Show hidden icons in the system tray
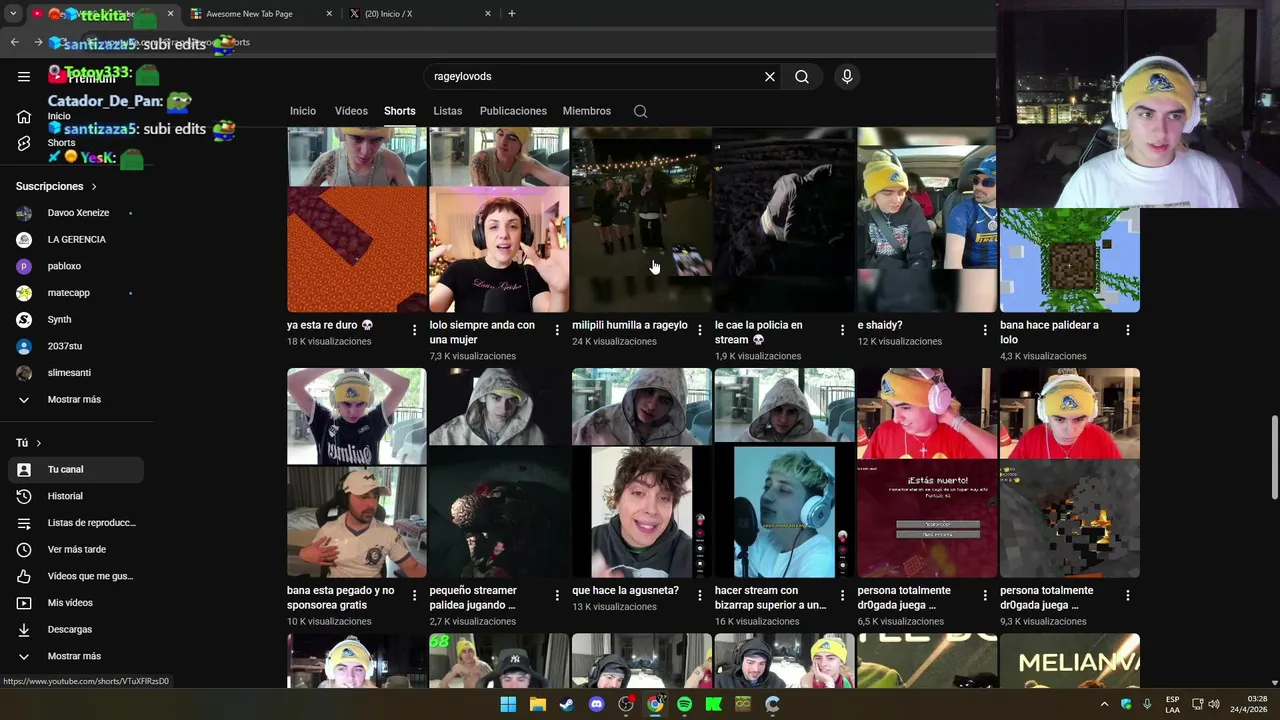 1104,704
